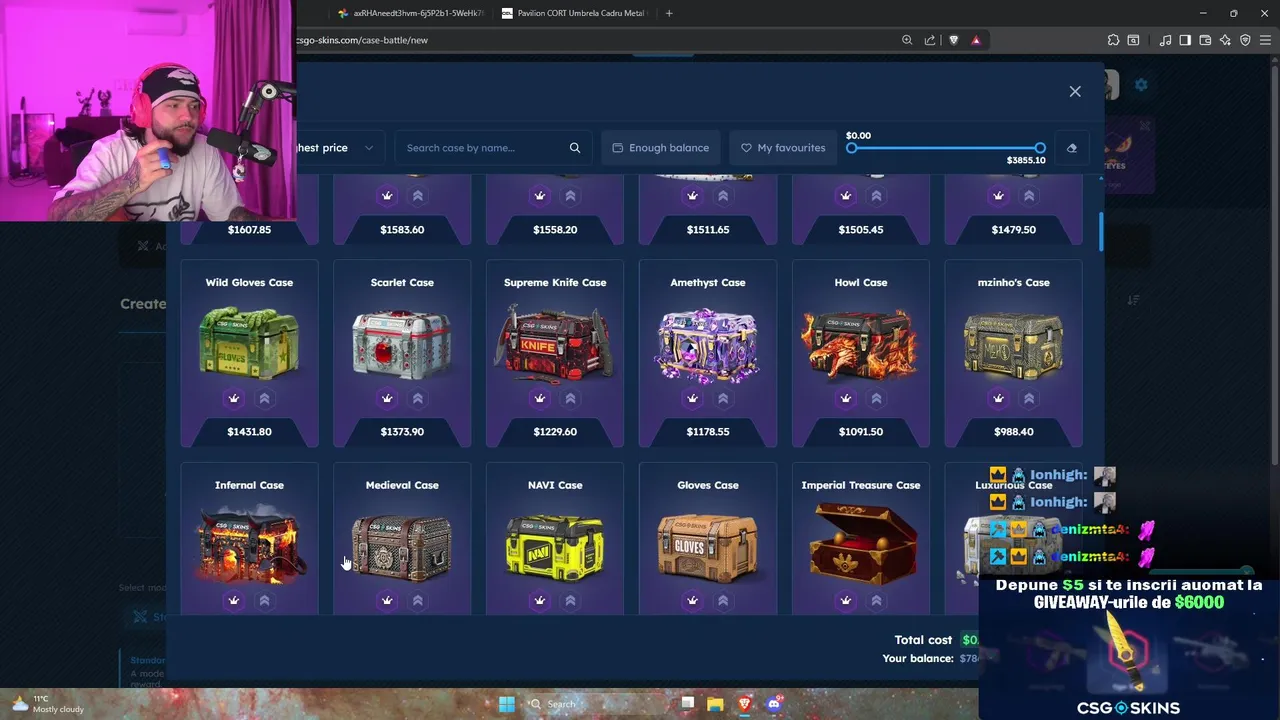Open the Windows Start menu
The image size is (1280, 720).
[507, 704]
